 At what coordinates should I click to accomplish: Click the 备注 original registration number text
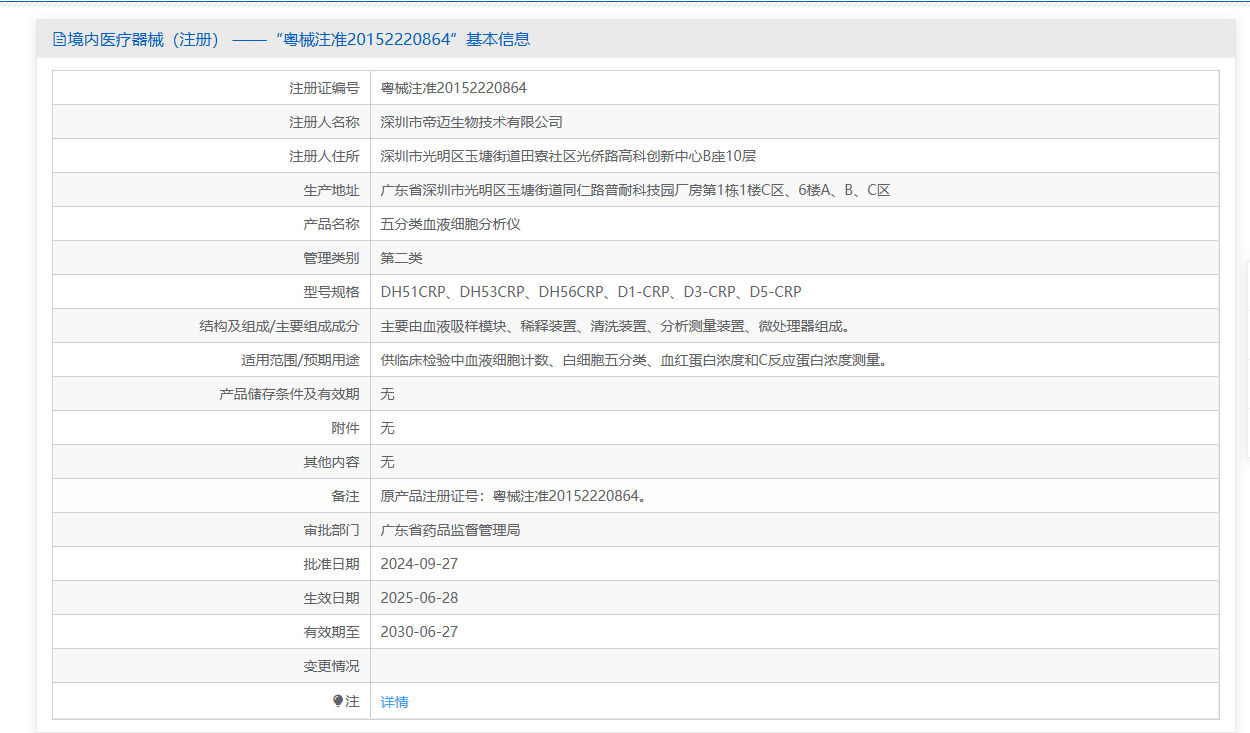[513, 496]
